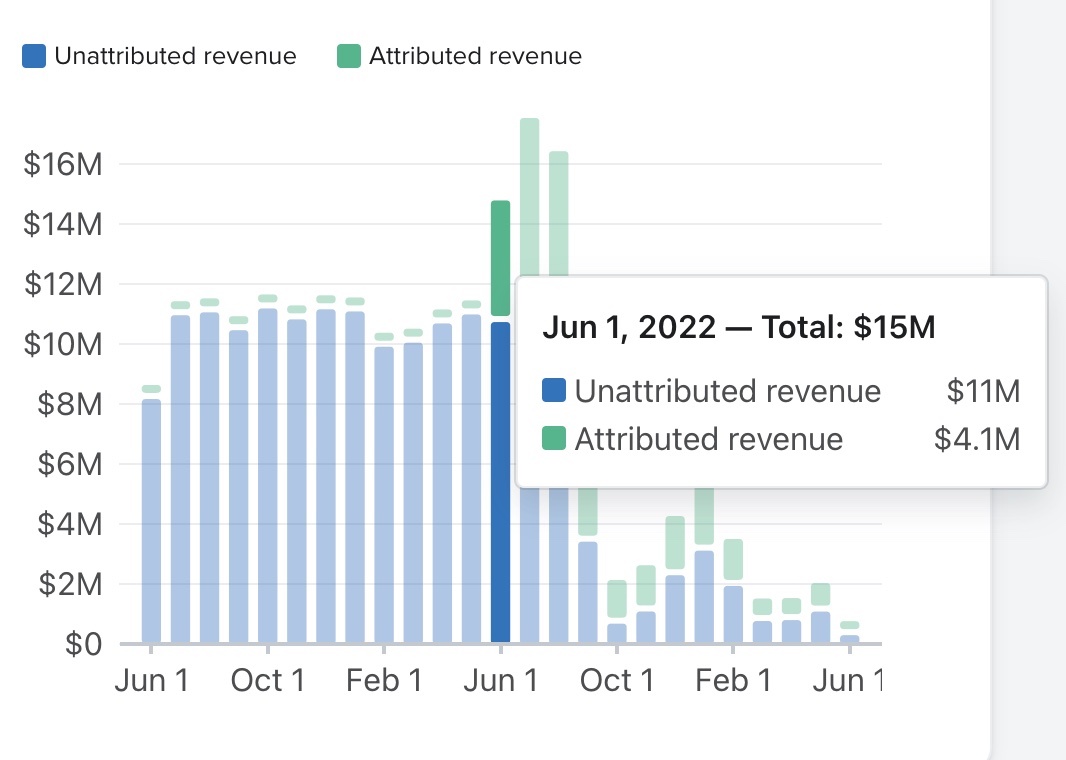This screenshot has width=1066, height=760.
Task: Click the blue square icon inside the tooltip
Action: 554,391
